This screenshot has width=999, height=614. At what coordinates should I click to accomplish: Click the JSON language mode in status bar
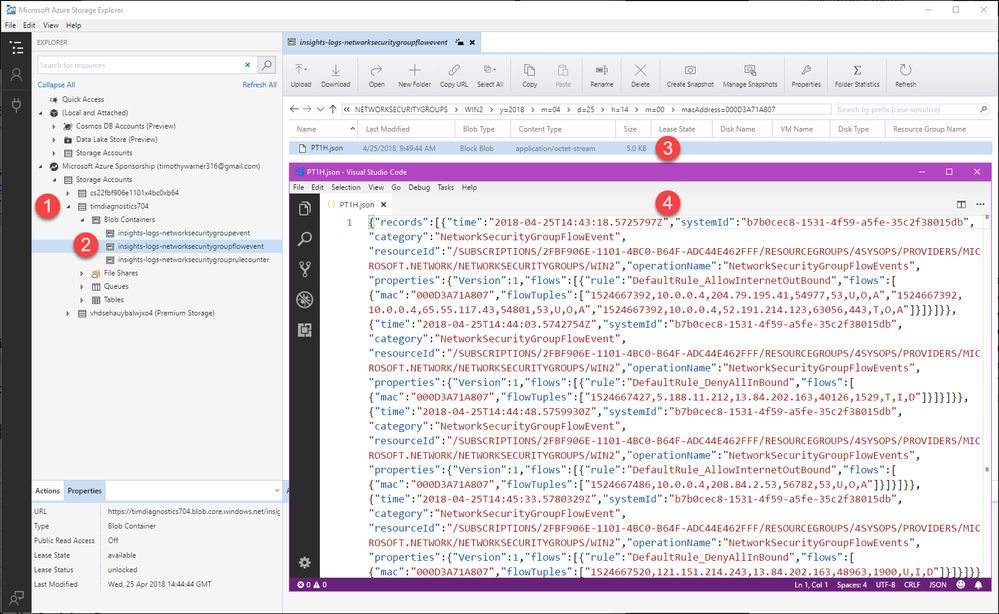pos(937,585)
